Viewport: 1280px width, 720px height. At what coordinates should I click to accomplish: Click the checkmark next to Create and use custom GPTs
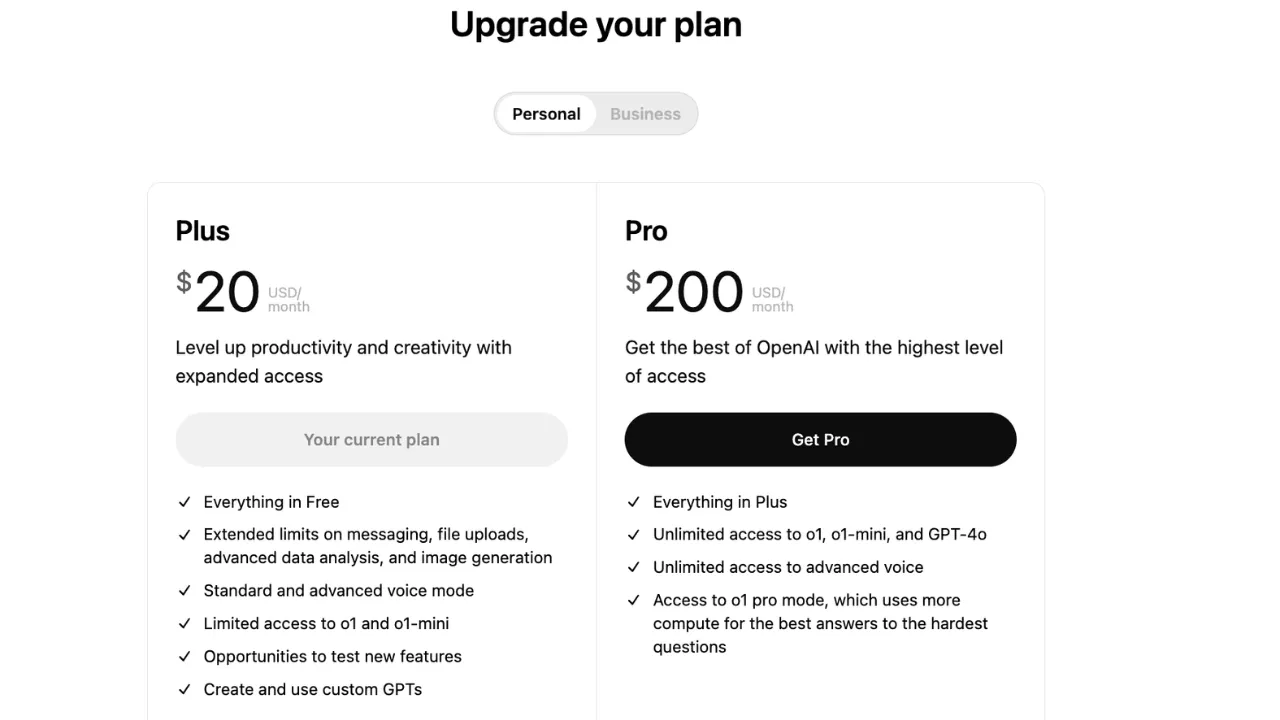click(x=185, y=689)
